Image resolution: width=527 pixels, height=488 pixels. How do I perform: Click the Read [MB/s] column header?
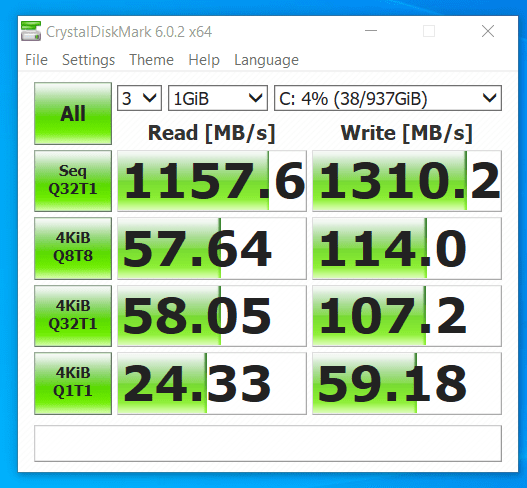(x=212, y=133)
